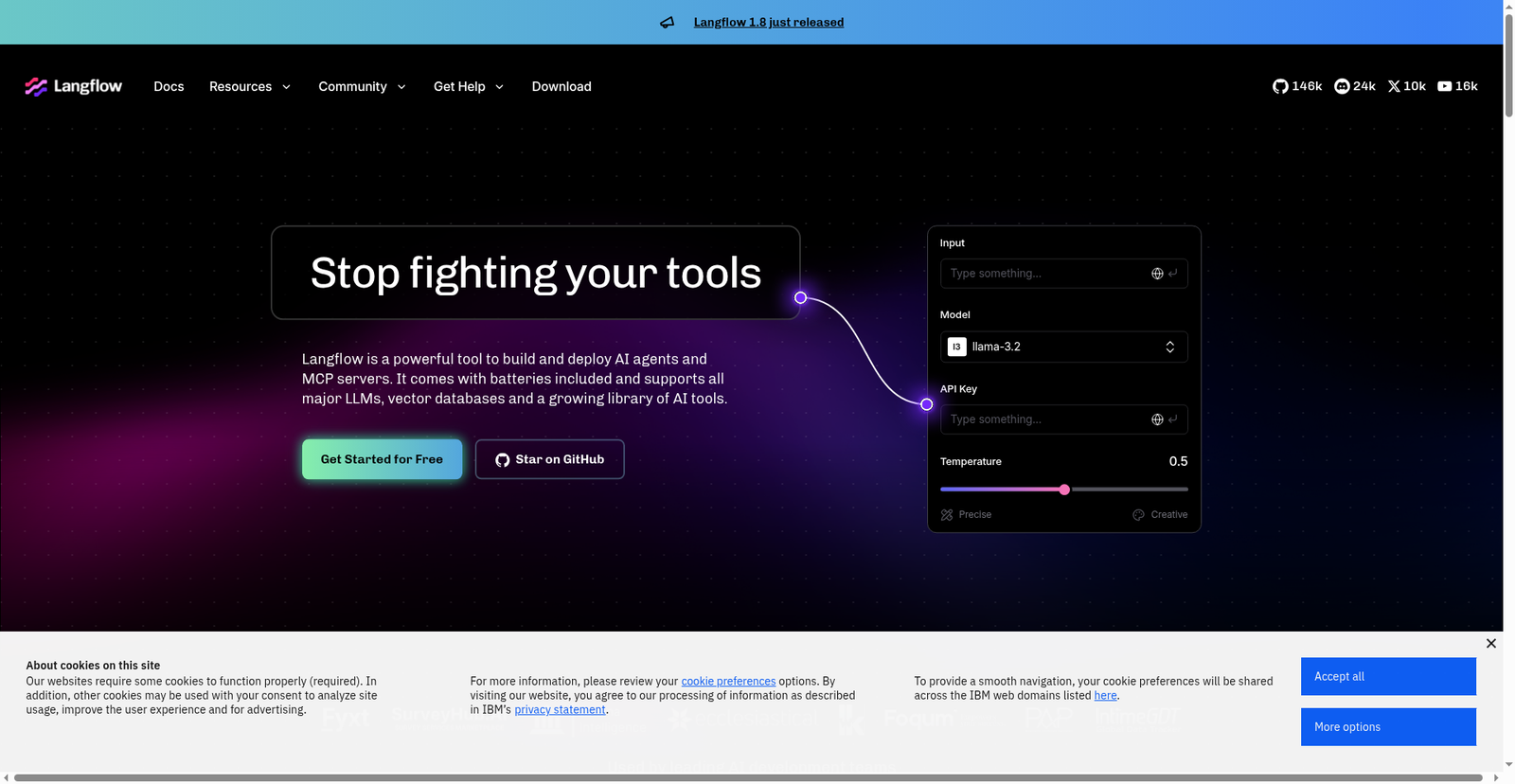This screenshot has width=1515, height=784.
Task: Click the Temperature slider handle
Action: click(1064, 490)
